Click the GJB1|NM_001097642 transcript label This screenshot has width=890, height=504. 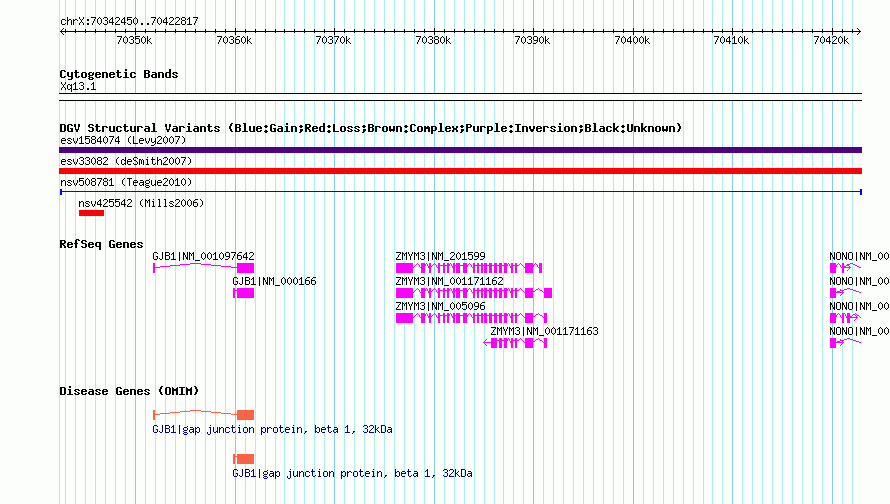click(x=203, y=257)
